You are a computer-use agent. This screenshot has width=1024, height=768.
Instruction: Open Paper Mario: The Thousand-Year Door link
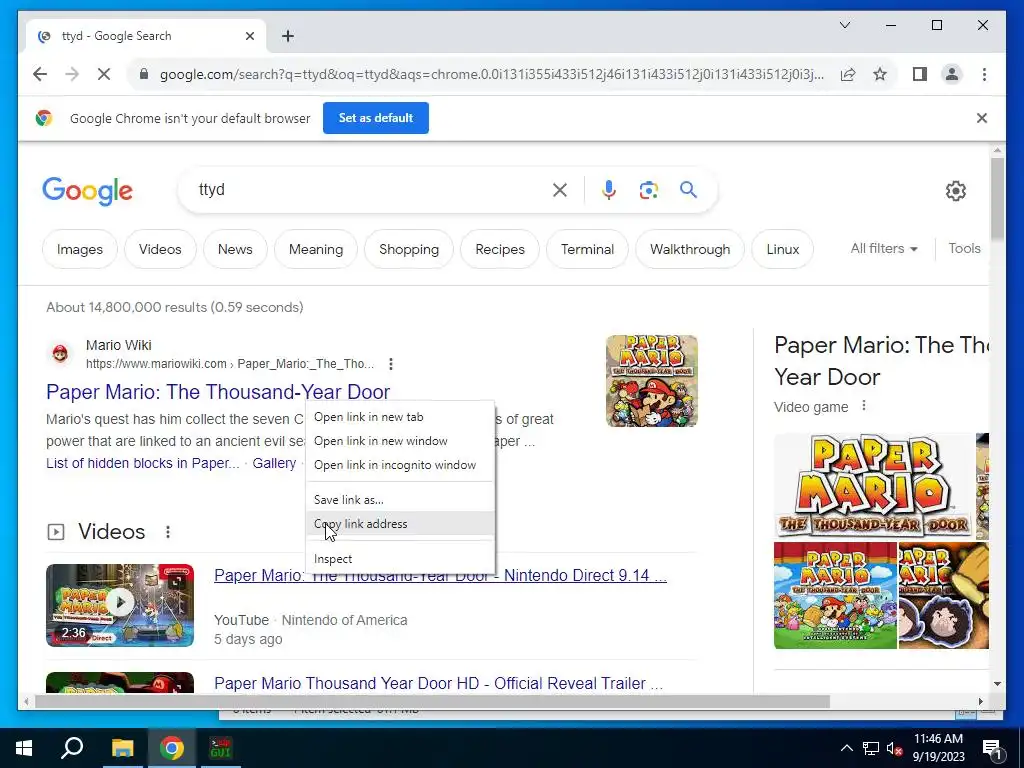pyautogui.click(x=218, y=391)
